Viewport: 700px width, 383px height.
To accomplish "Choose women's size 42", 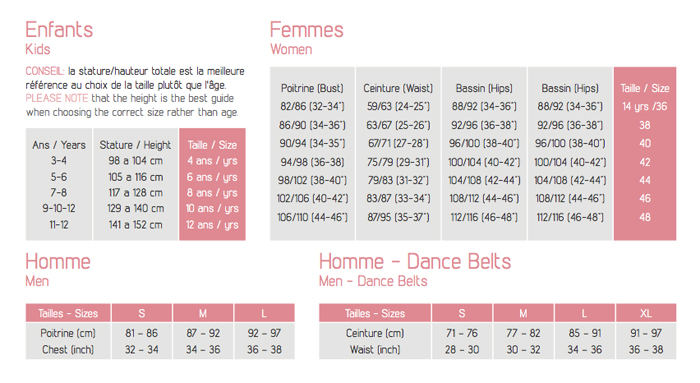I will click(645, 162).
